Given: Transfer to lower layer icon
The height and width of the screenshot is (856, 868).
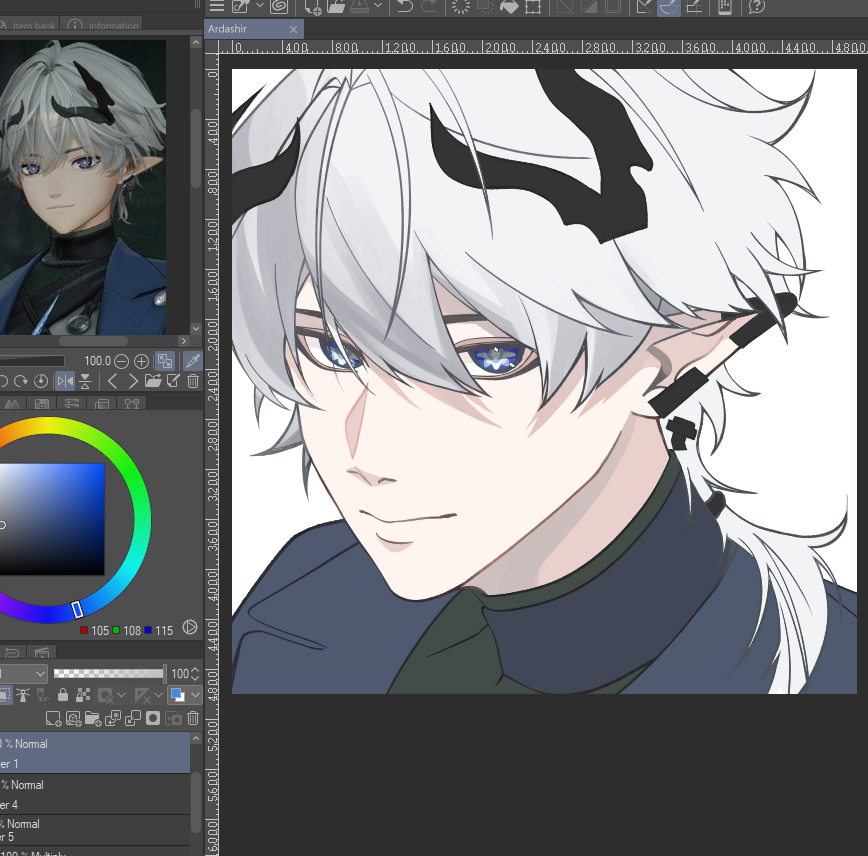Looking at the screenshot, I should [113, 718].
